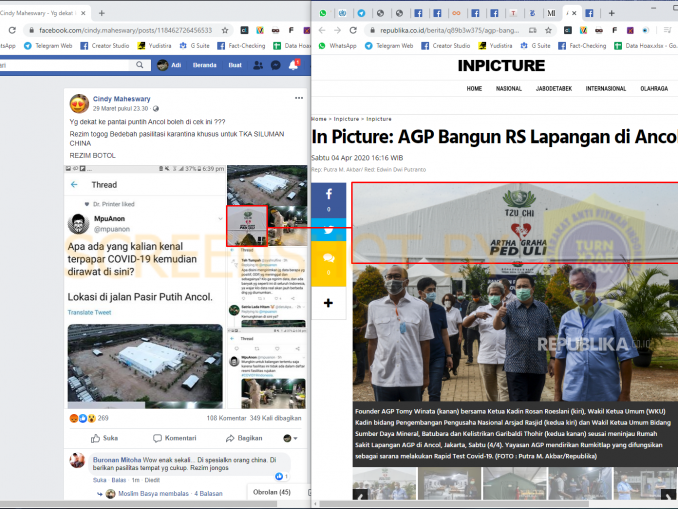Open post options three-dot menu
Screen dimensions: 678x509
[299, 98]
